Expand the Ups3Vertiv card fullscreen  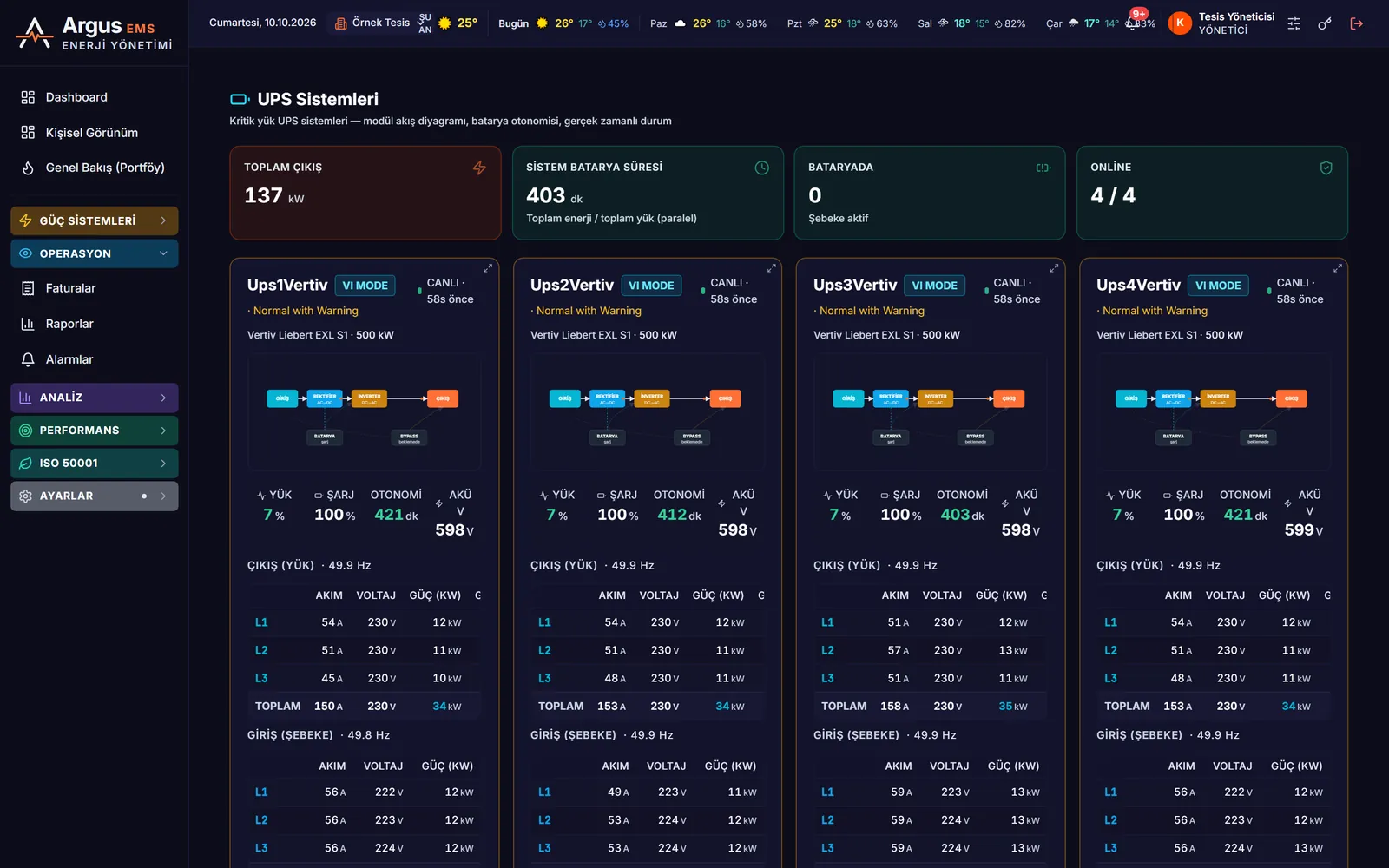pyautogui.click(x=1054, y=268)
